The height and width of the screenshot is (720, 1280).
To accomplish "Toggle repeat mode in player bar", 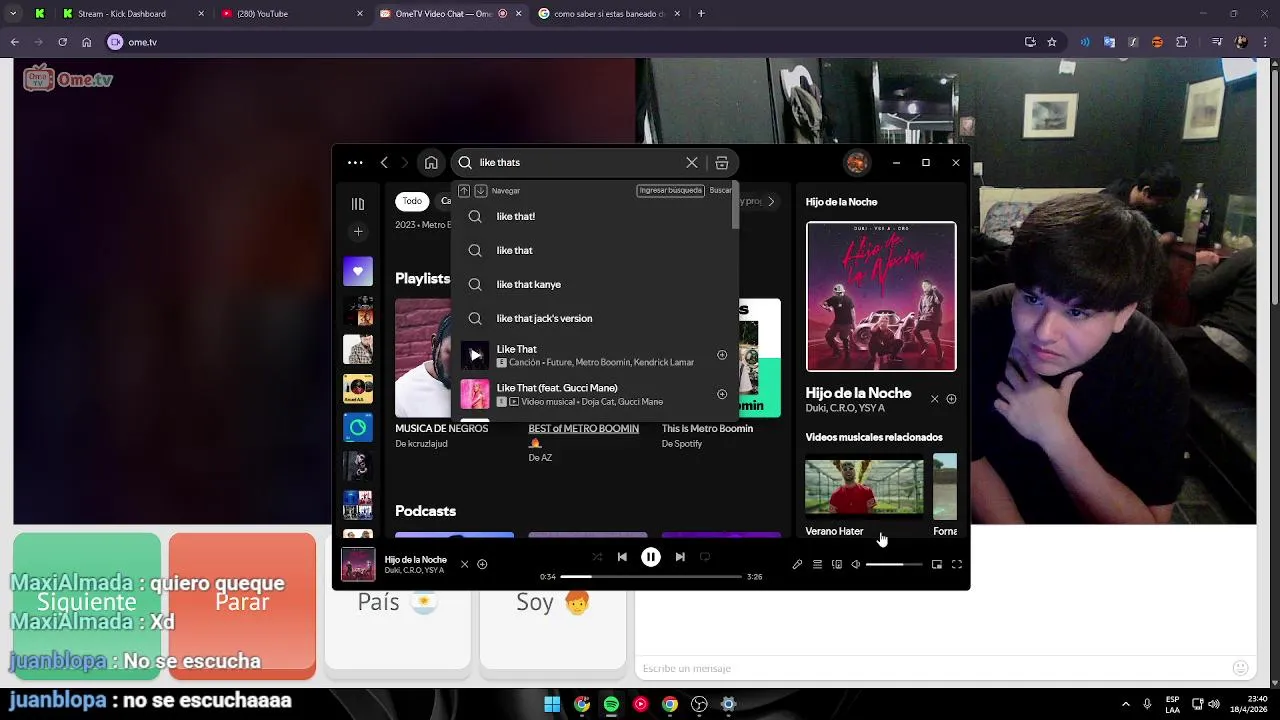I will [705, 557].
